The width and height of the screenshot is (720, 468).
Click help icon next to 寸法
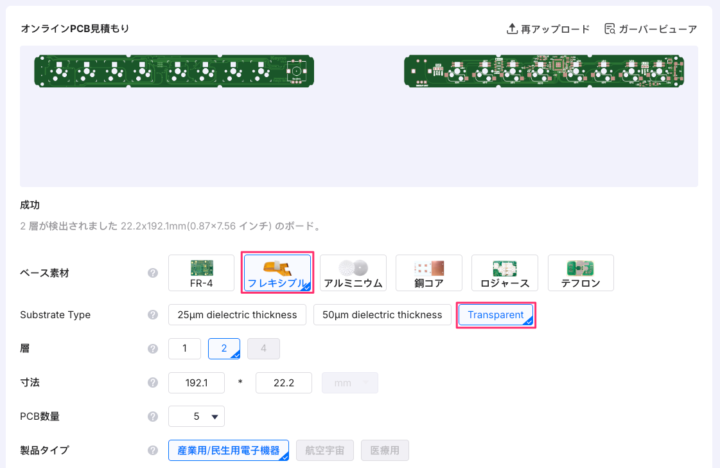(x=153, y=383)
